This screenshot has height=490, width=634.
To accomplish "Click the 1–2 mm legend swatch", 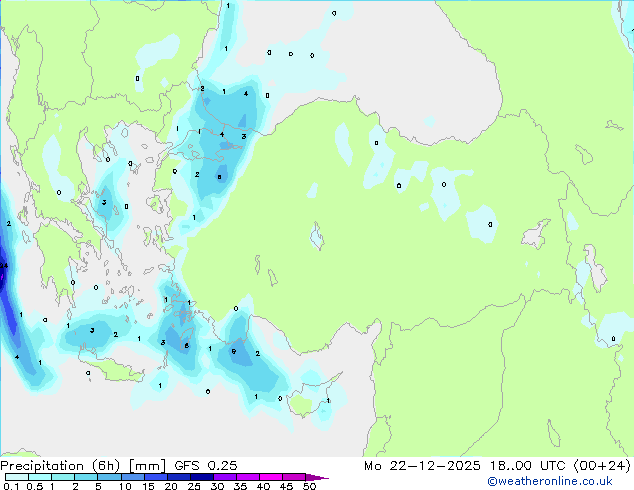I will pos(63,477).
